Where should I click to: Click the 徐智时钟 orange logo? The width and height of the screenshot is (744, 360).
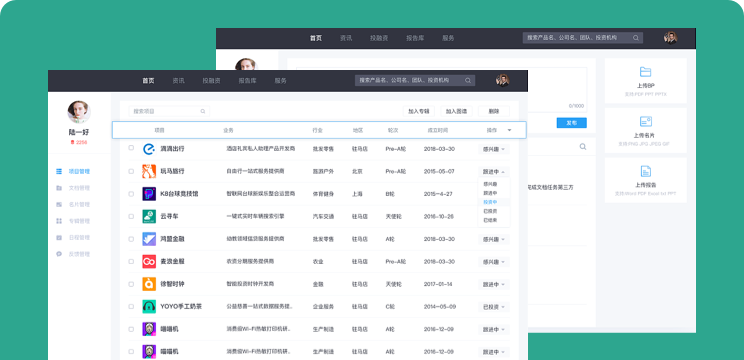tap(149, 284)
